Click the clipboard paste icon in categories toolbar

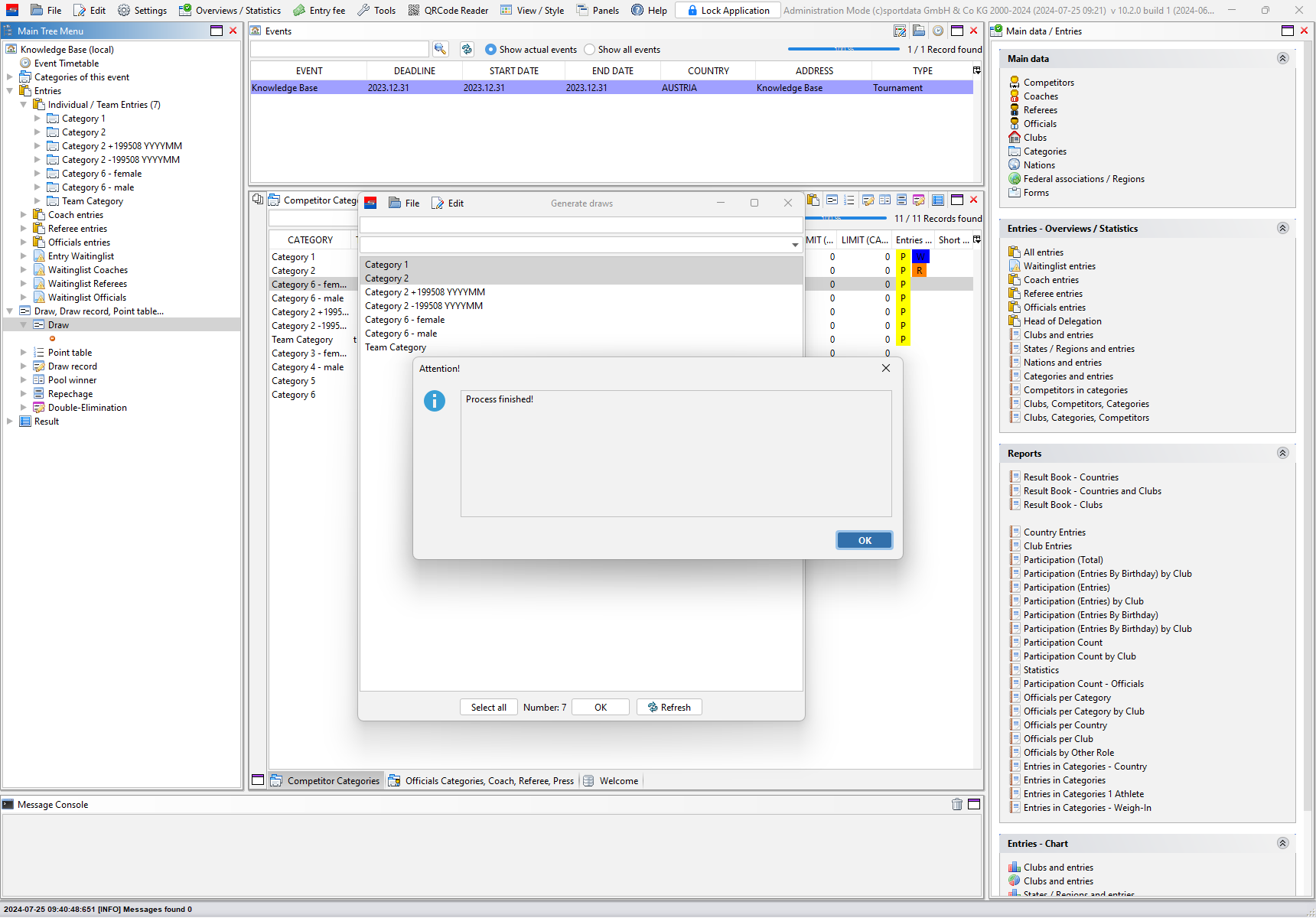pyautogui.click(x=813, y=200)
